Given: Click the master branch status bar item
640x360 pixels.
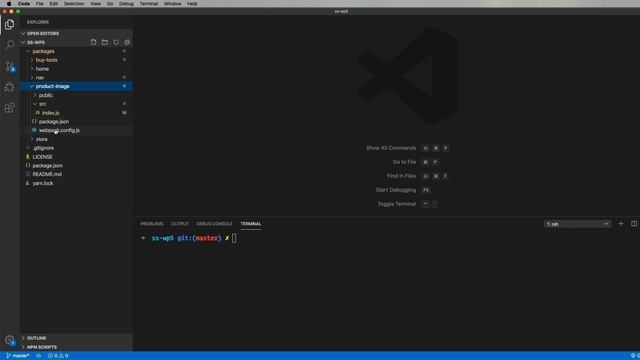Looking at the screenshot, I should pos(18,356).
